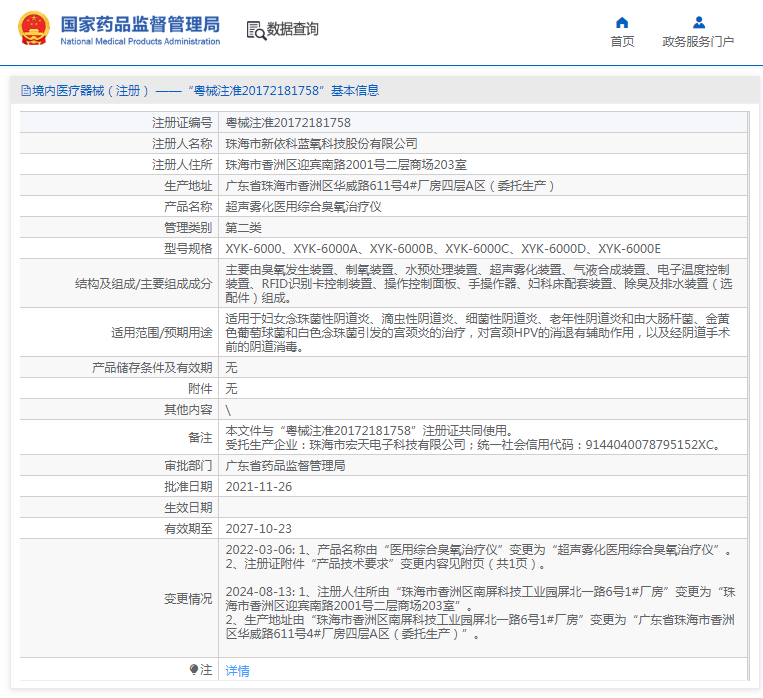This screenshot has height=698, width=763.
Task: Select expiry date 2027-10-23
Action: [x=258, y=529]
